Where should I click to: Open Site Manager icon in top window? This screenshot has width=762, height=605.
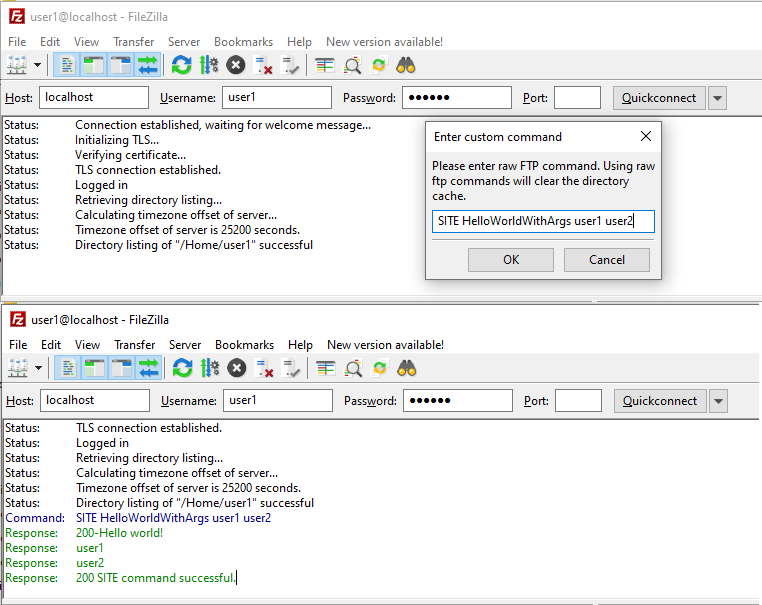[x=17, y=66]
